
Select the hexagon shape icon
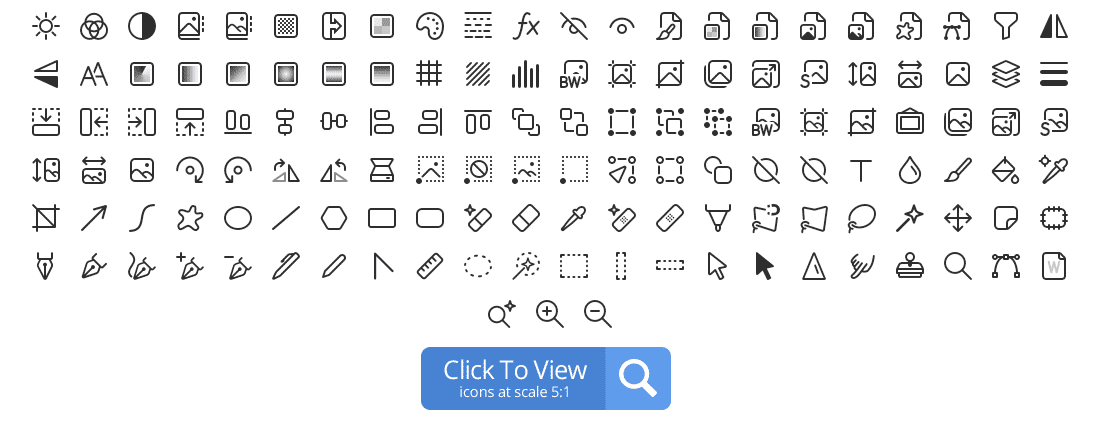pyautogui.click(x=334, y=218)
